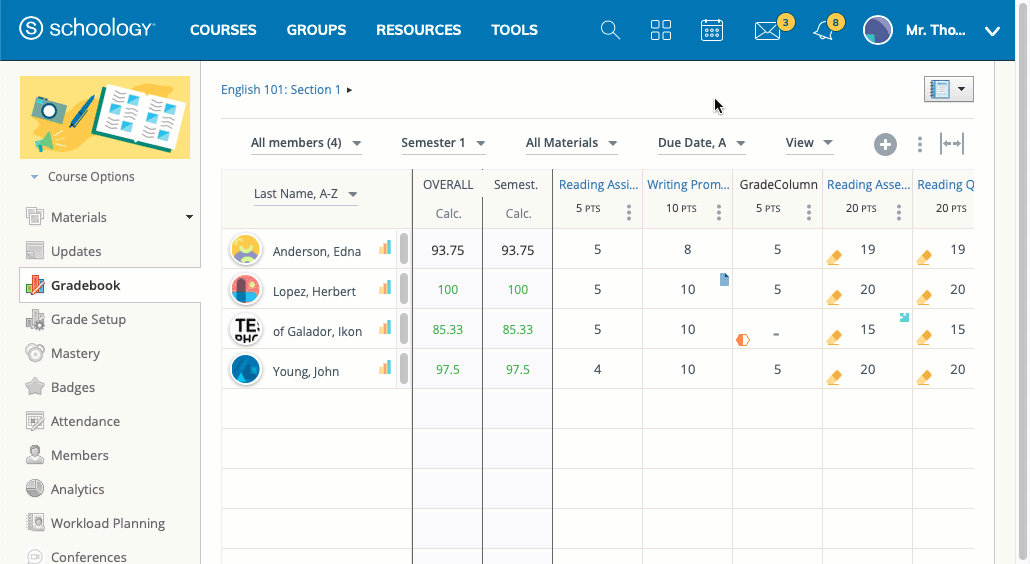Open the RESOURCES menu
Screen dimensions: 1030x564
[x=418, y=30]
